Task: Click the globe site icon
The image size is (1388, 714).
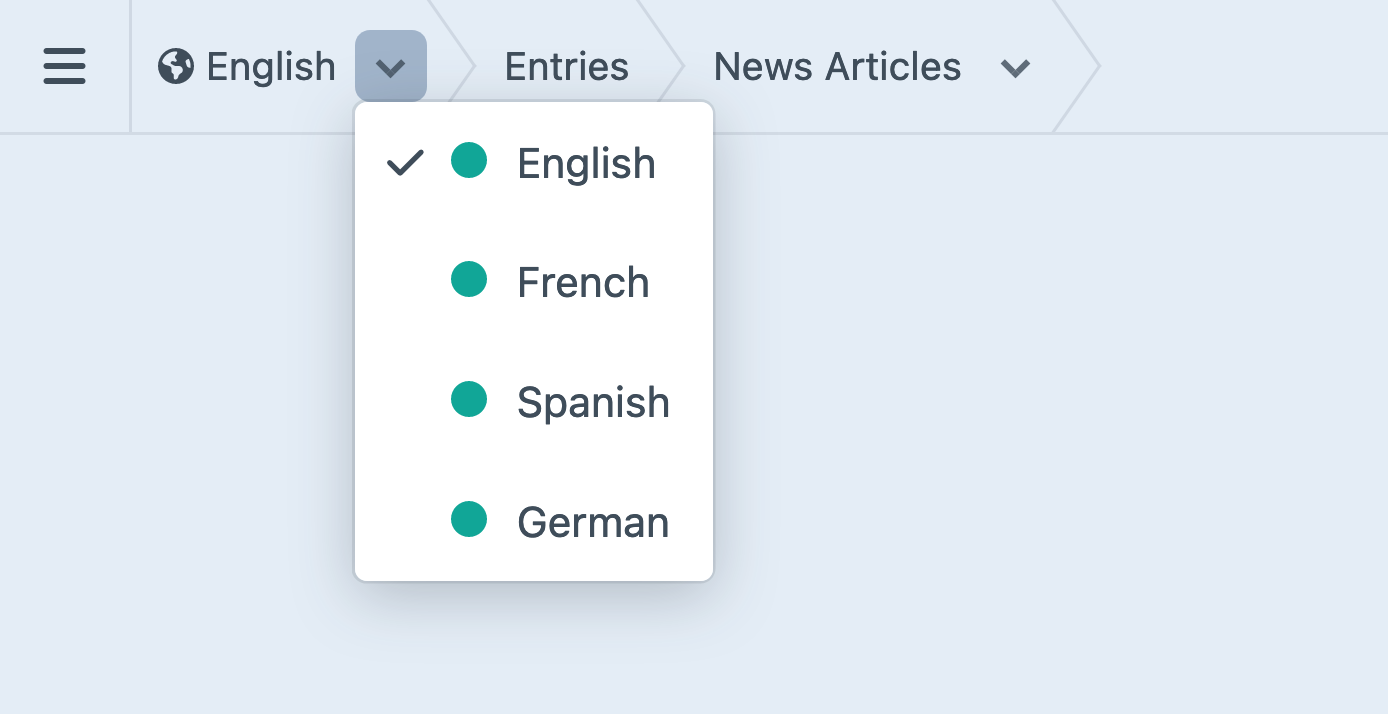Action: pos(176,67)
